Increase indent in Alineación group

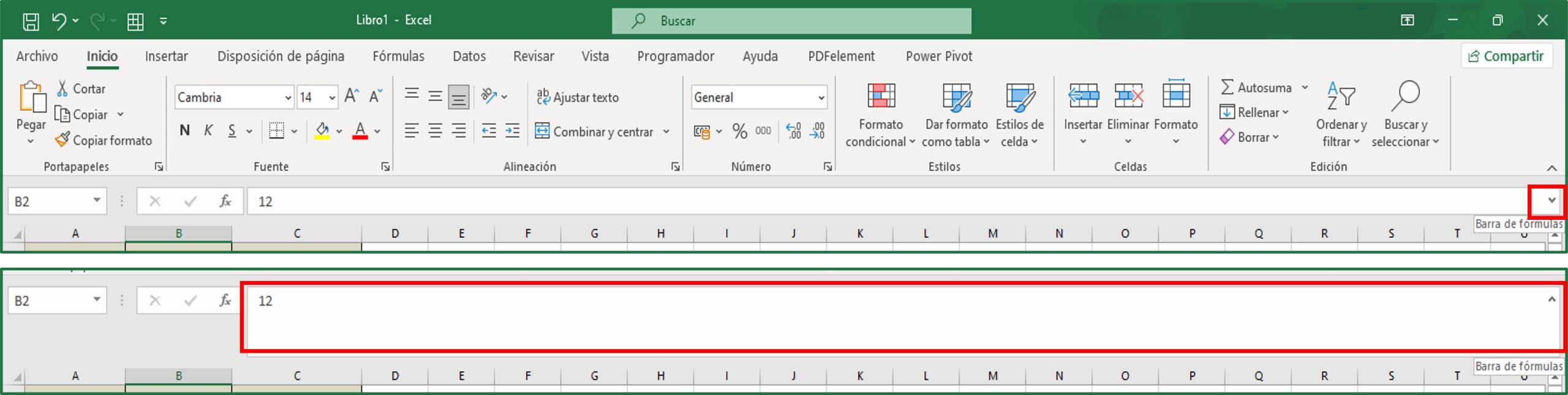pos(512,130)
